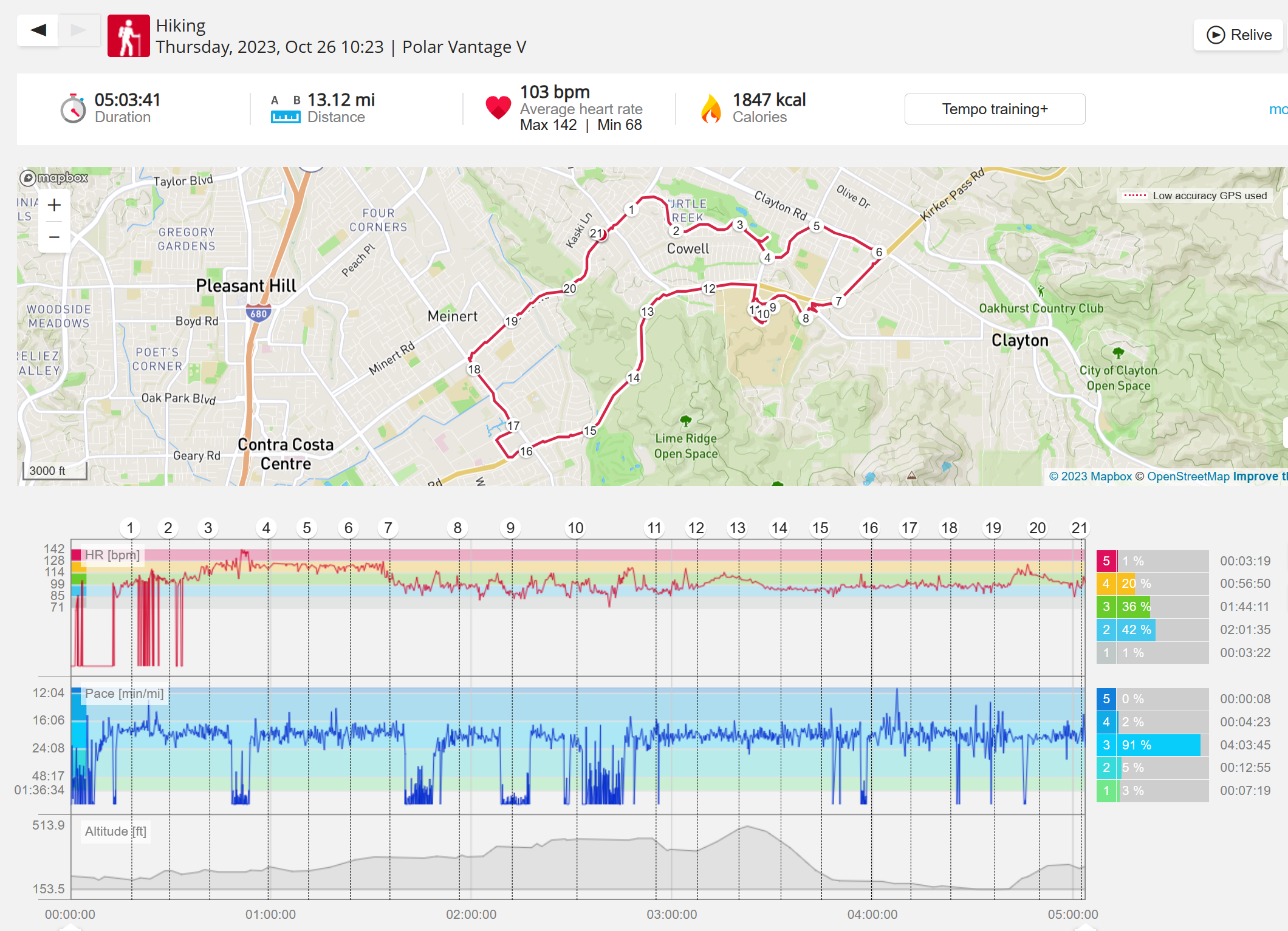1288x931 pixels.
Task: Click the flame Calories icon
Action: click(711, 109)
